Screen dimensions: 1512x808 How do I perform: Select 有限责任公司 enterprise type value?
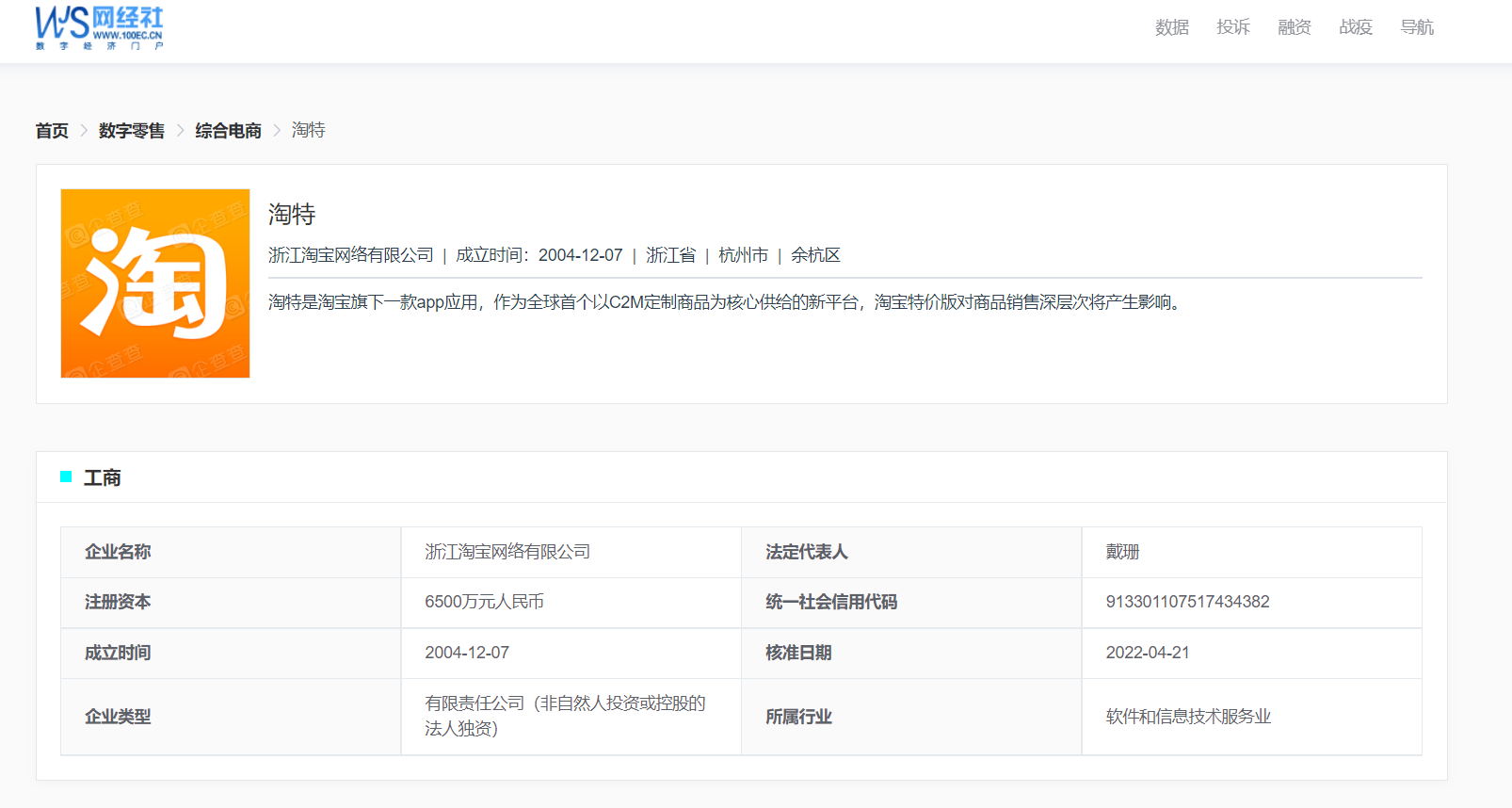coord(565,716)
